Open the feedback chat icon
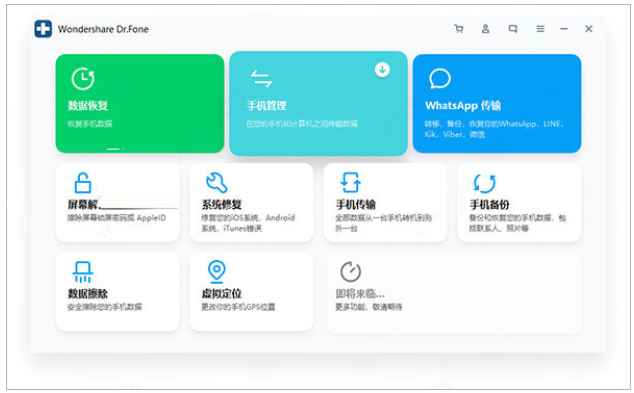Image resolution: width=634 pixels, height=393 pixels. [513, 29]
